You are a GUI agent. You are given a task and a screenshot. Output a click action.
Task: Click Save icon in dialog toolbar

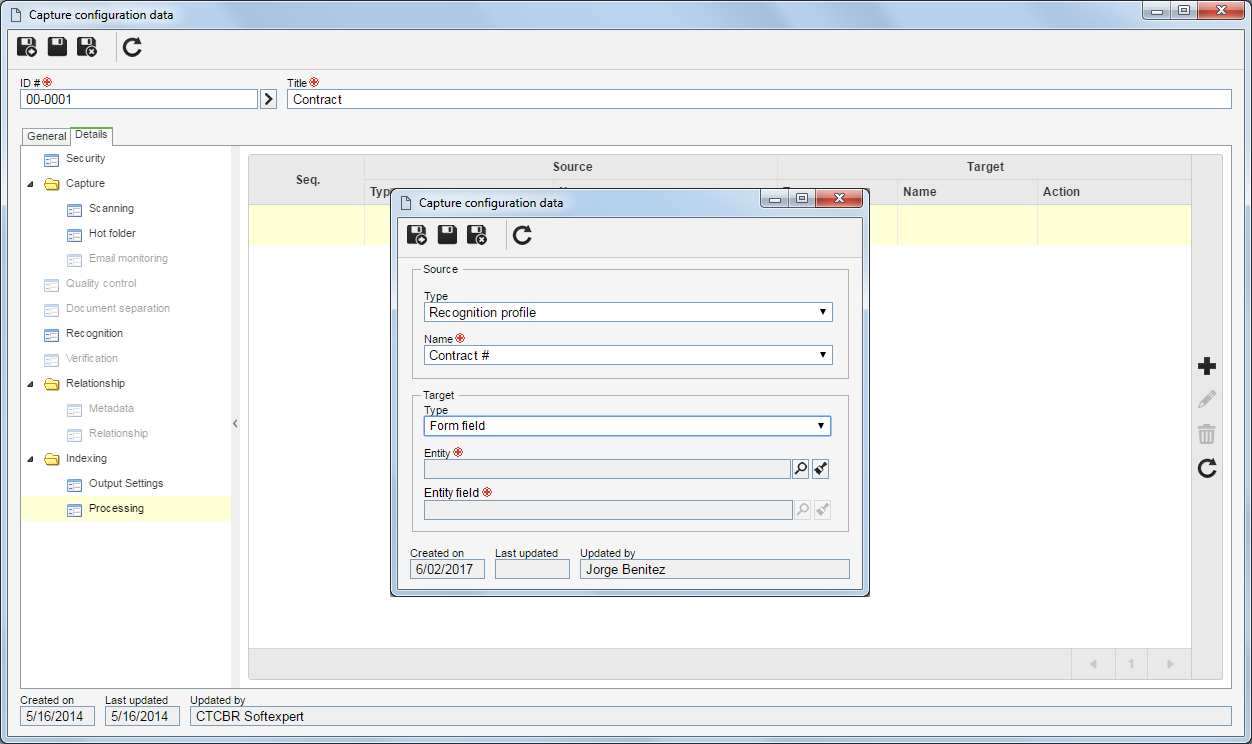pyautogui.click(x=447, y=235)
